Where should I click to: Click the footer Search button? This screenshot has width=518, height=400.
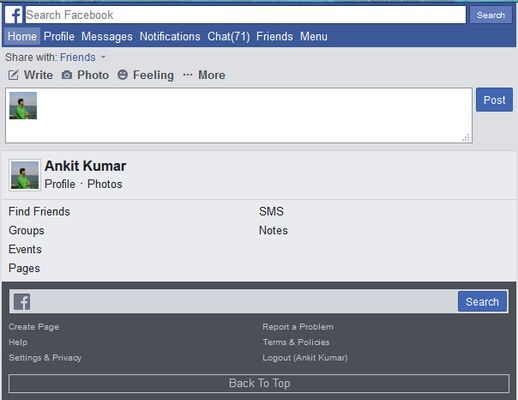pos(482,302)
